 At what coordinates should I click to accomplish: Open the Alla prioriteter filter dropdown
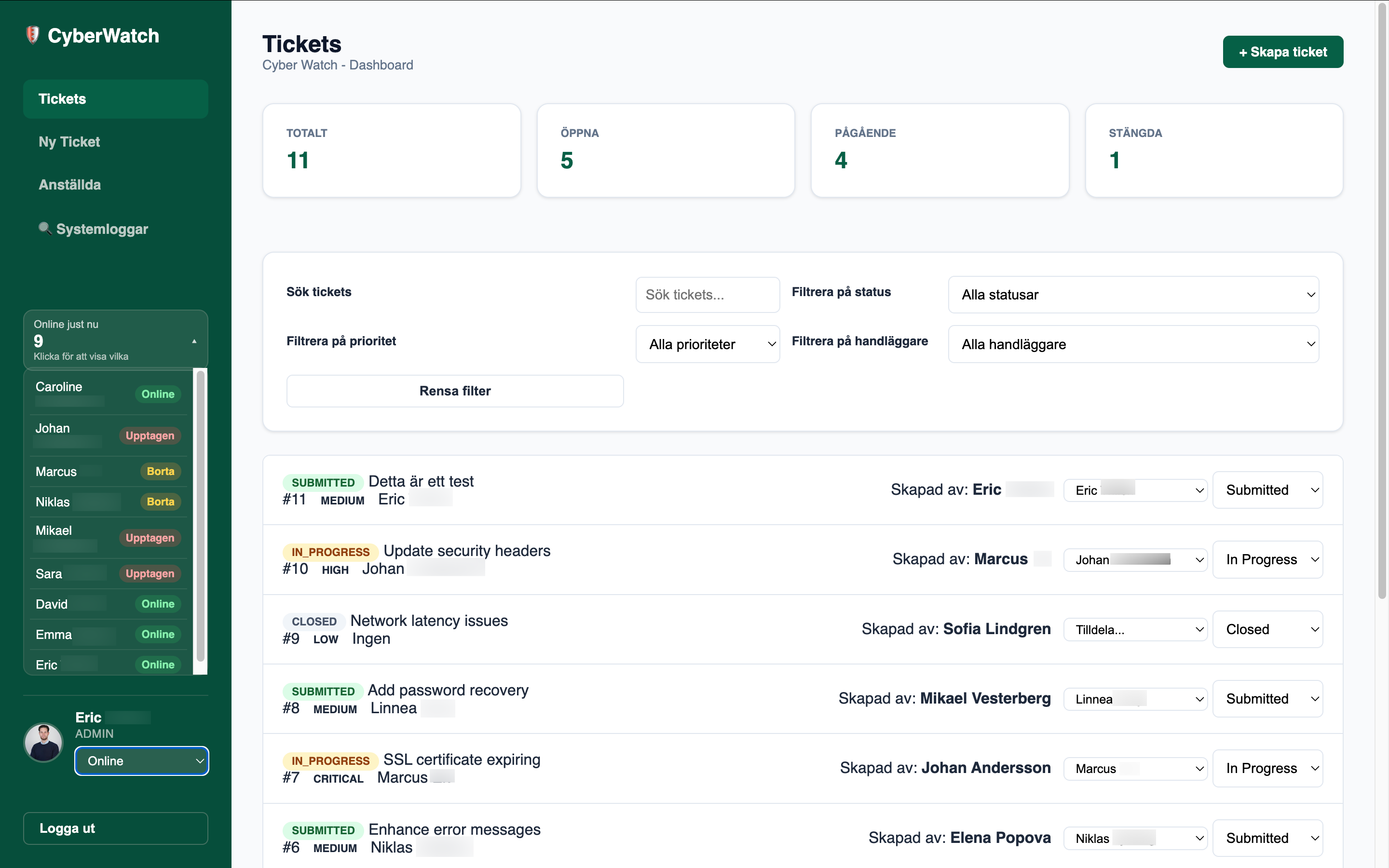tap(708, 344)
